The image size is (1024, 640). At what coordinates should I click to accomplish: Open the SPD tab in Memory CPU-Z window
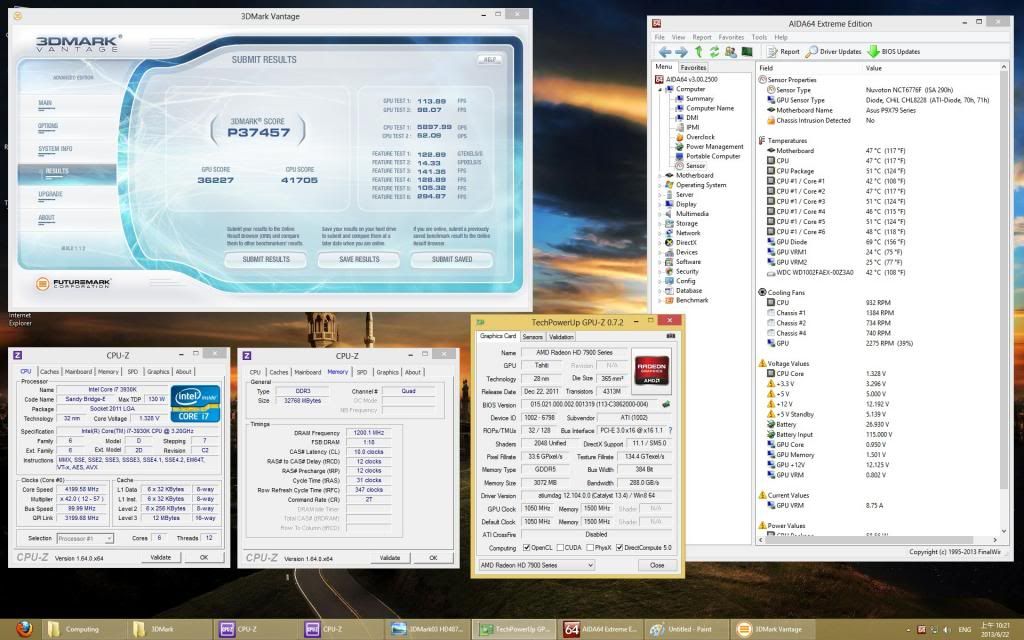pyautogui.click(x=362, y=372)
